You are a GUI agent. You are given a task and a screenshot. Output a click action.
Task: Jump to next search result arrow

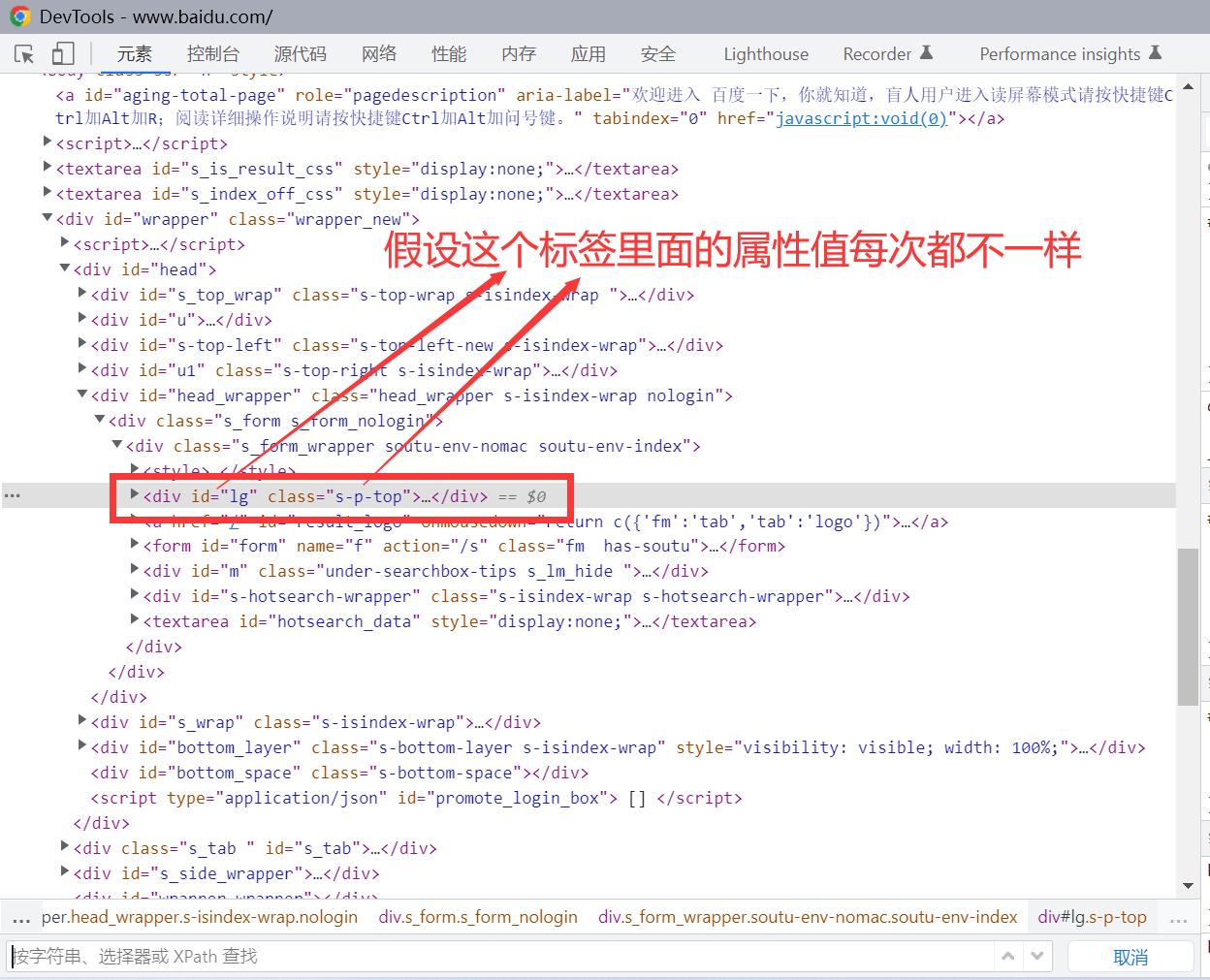(1037, 956)
